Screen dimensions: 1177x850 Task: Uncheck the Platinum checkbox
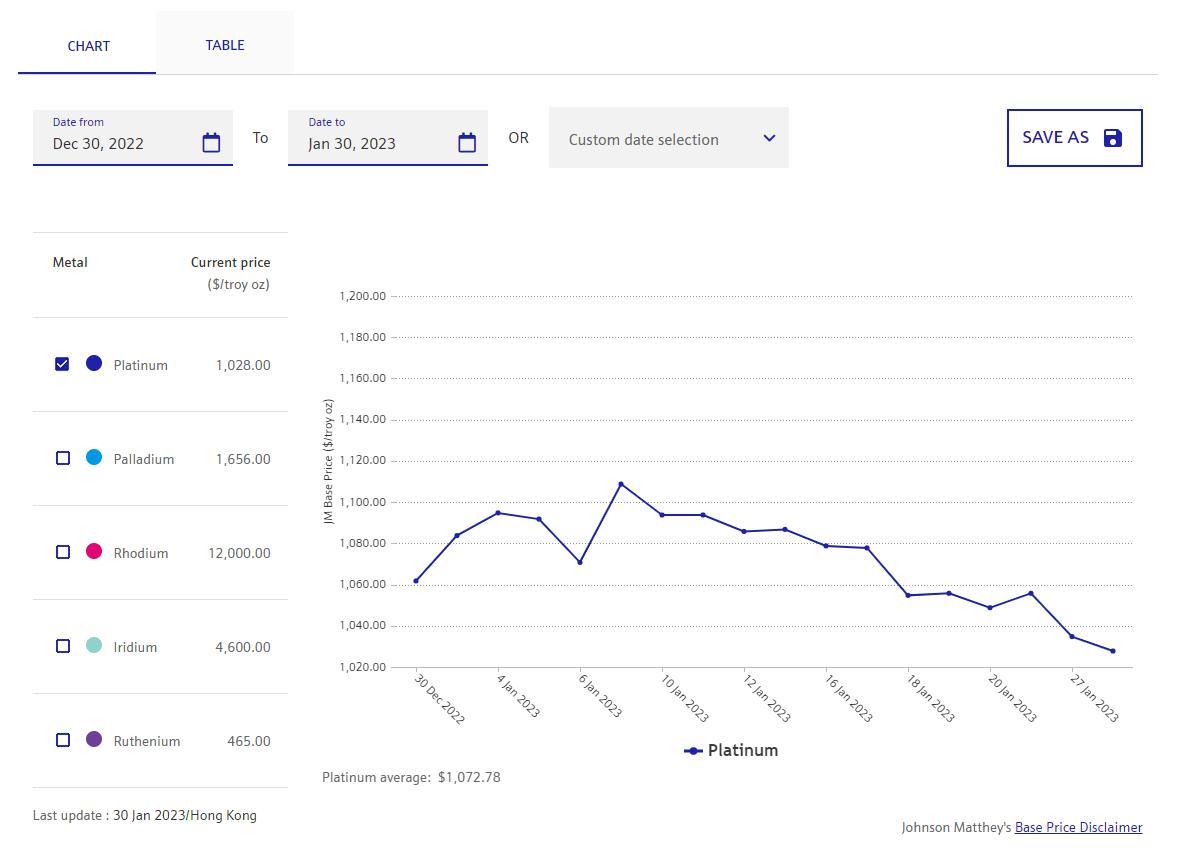click(x=62, y=364)
